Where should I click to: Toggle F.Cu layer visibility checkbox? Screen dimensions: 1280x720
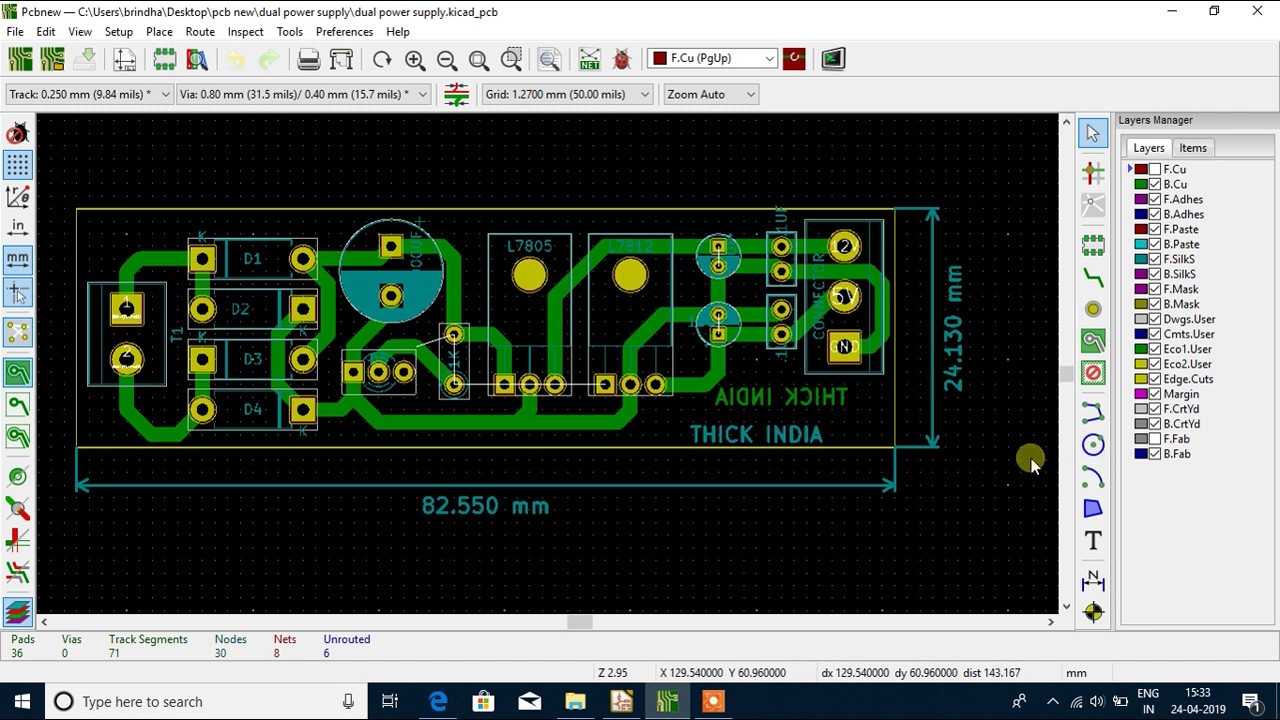1155,169
